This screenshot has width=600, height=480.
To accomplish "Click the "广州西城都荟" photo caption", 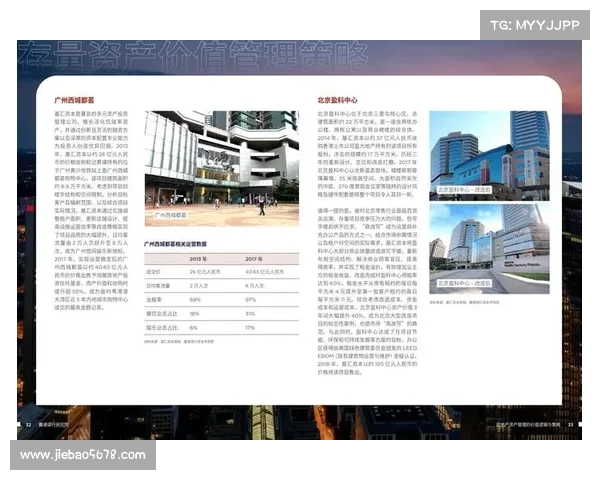I will pos(170,215).
